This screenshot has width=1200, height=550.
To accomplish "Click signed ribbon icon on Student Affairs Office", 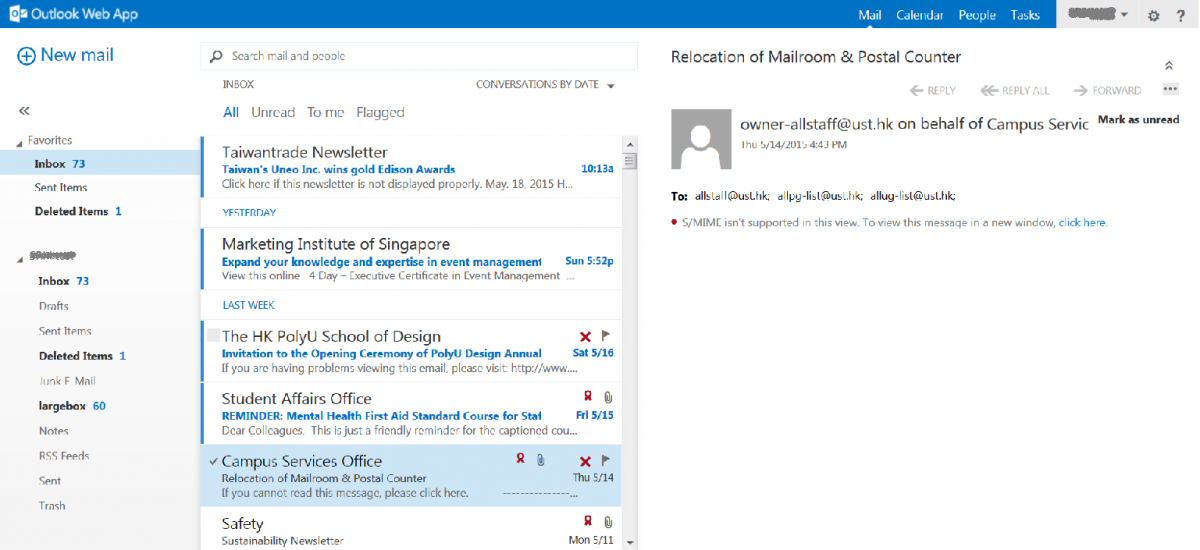I will point(588,398).
